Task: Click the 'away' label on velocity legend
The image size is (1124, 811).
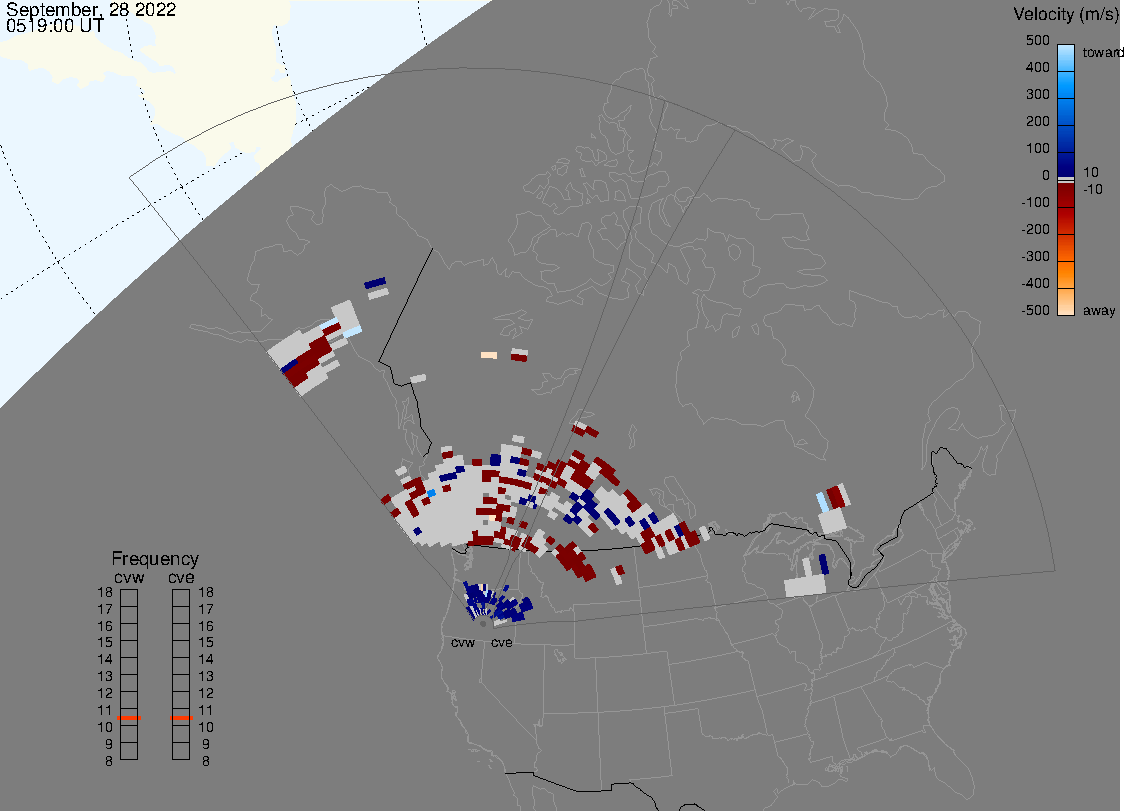Action: coord(1099,310)
